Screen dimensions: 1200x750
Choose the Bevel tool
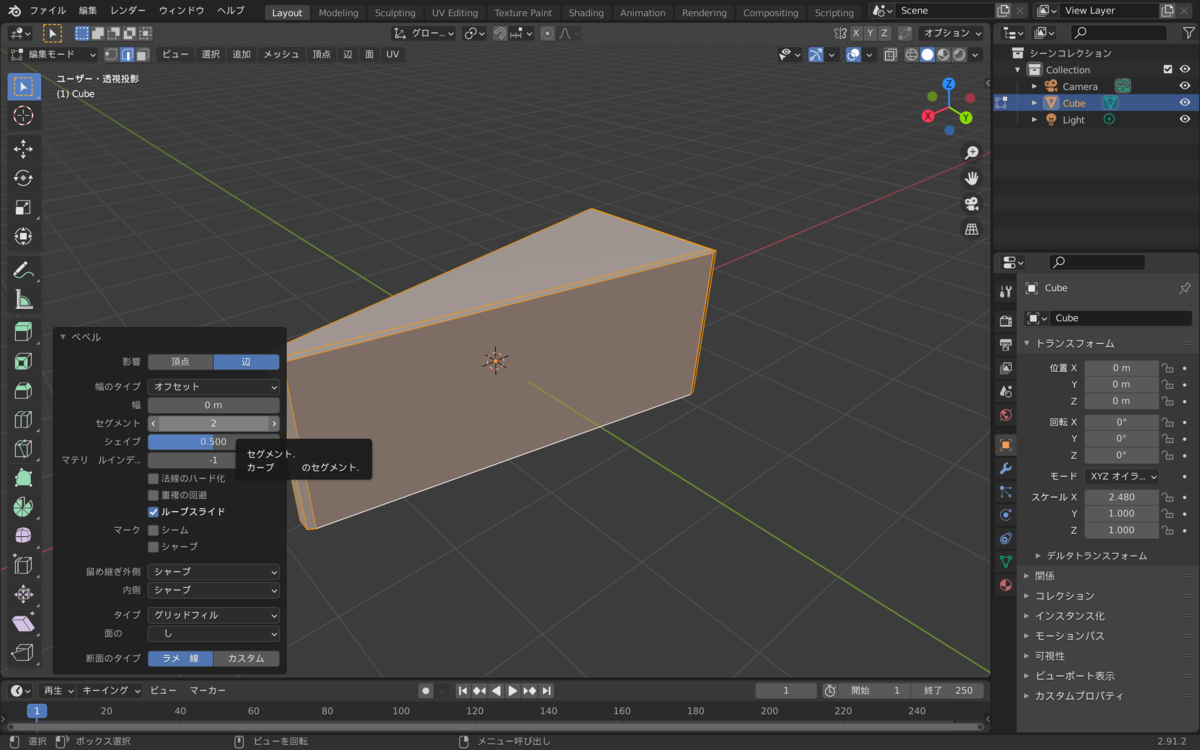pos(23,390)
